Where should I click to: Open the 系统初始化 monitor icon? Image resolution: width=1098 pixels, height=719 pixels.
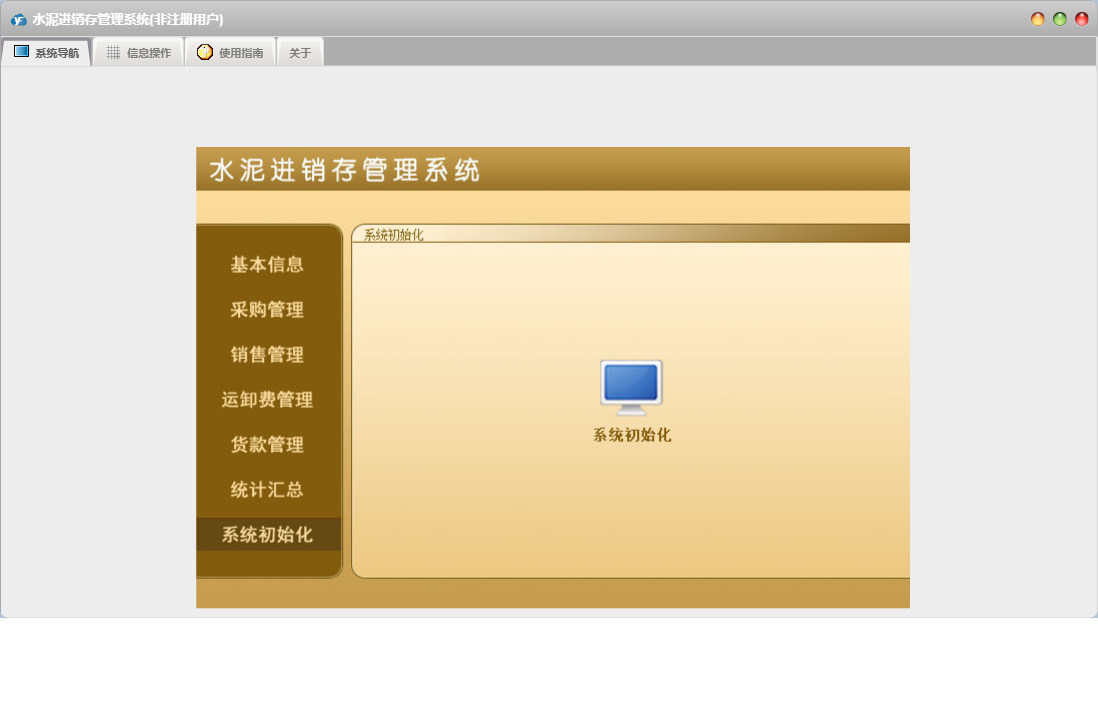631,387
